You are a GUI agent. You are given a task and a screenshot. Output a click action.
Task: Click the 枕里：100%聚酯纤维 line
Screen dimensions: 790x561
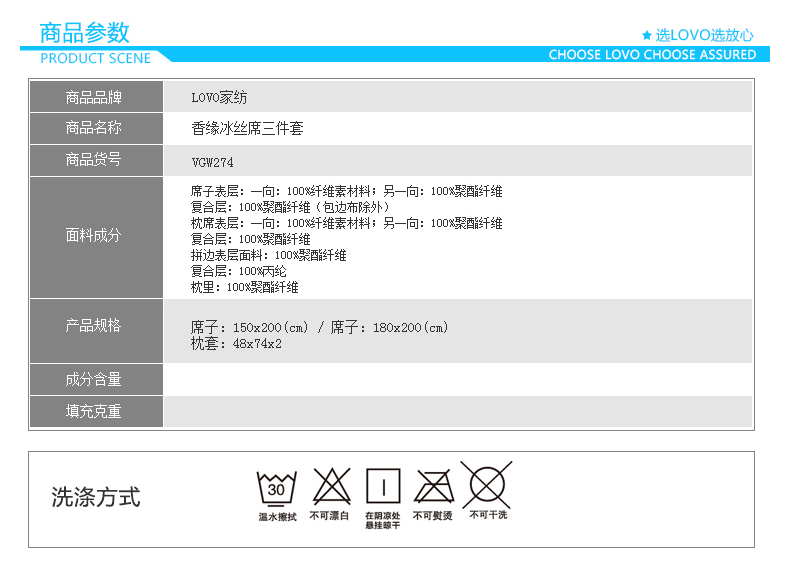point(245,287)
